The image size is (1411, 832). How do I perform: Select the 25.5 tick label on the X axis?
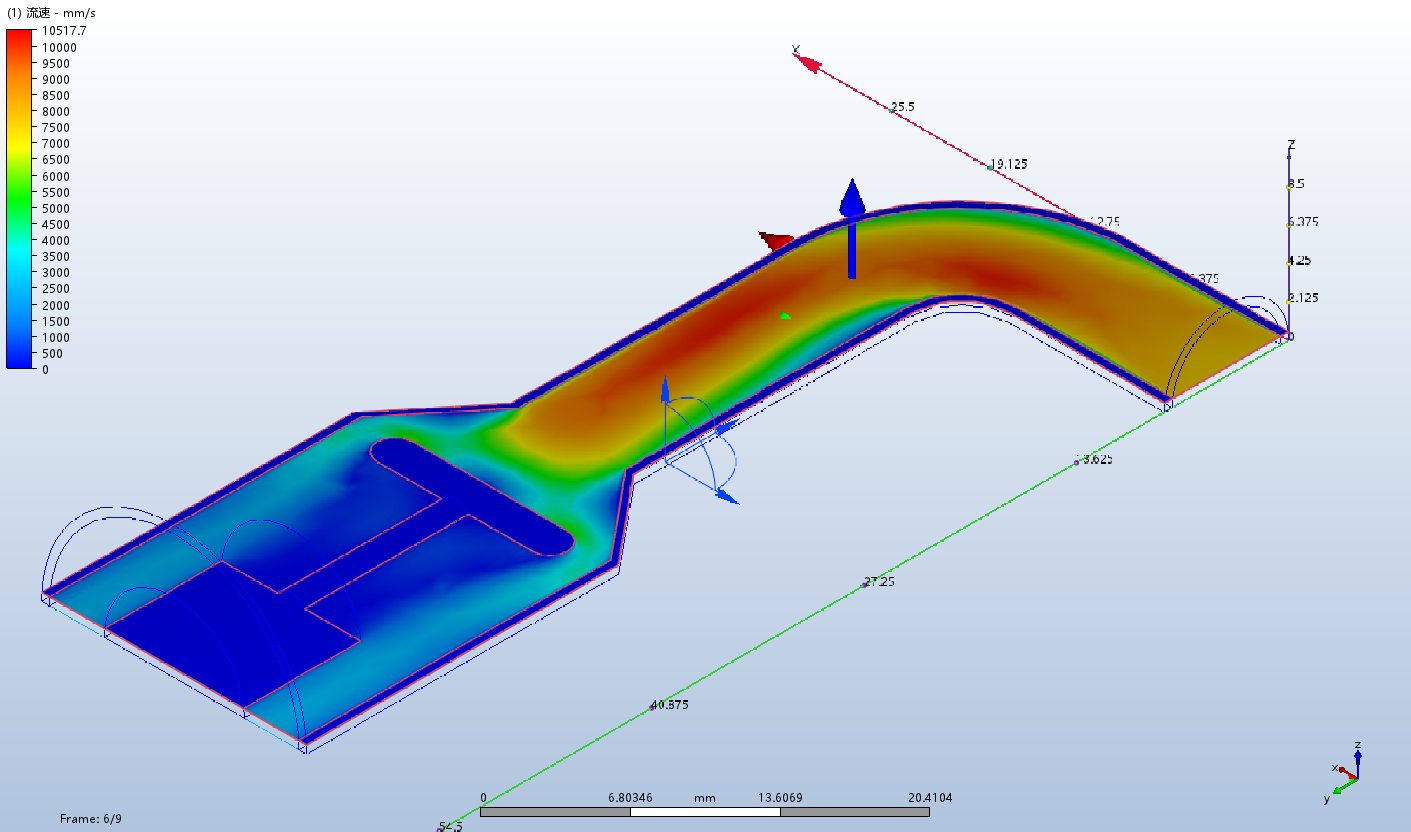[903, 107]
